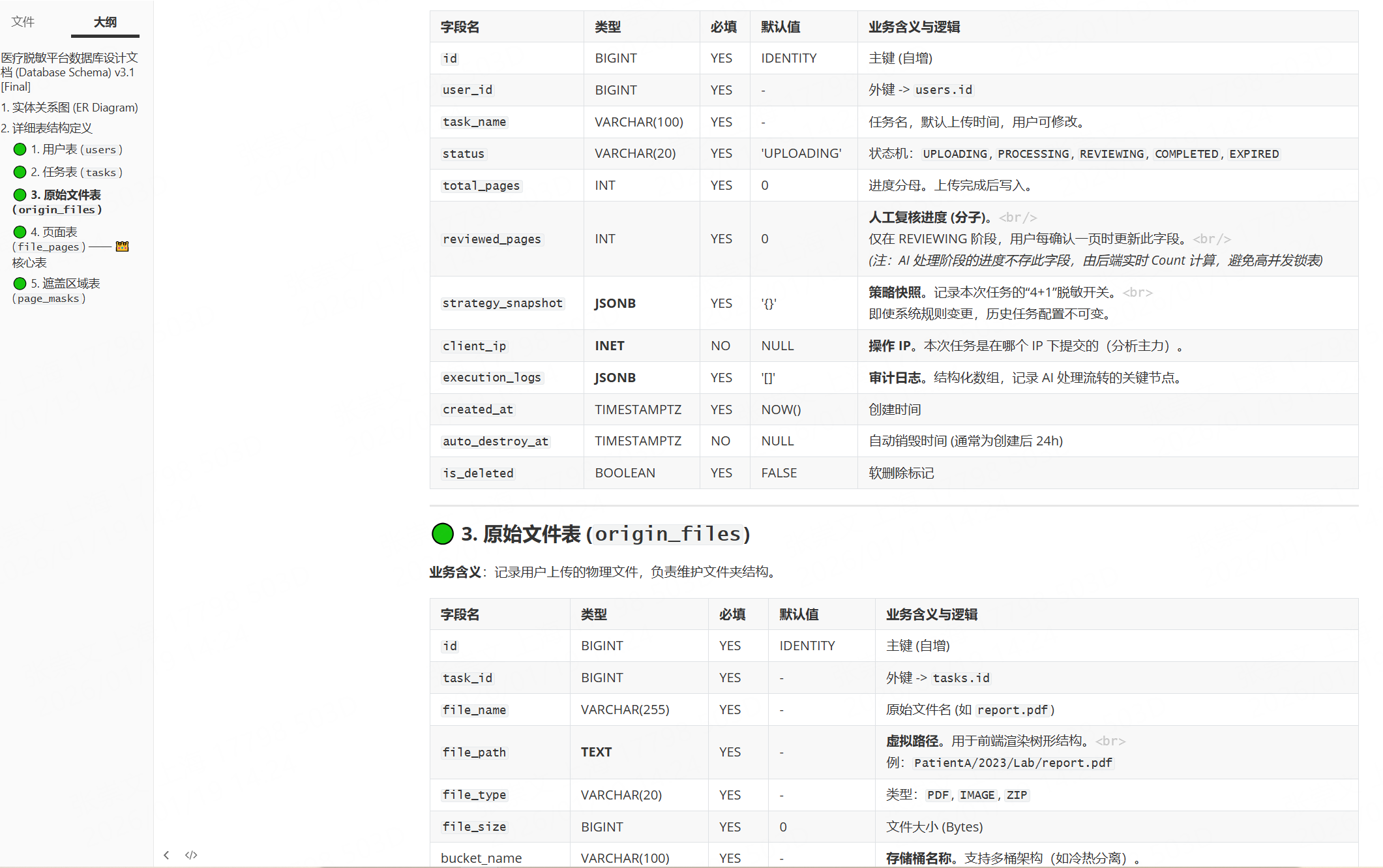1383x868 pixels.
Task: Click the green circle beside 原始文件表 heading
Action: point(443,533)
